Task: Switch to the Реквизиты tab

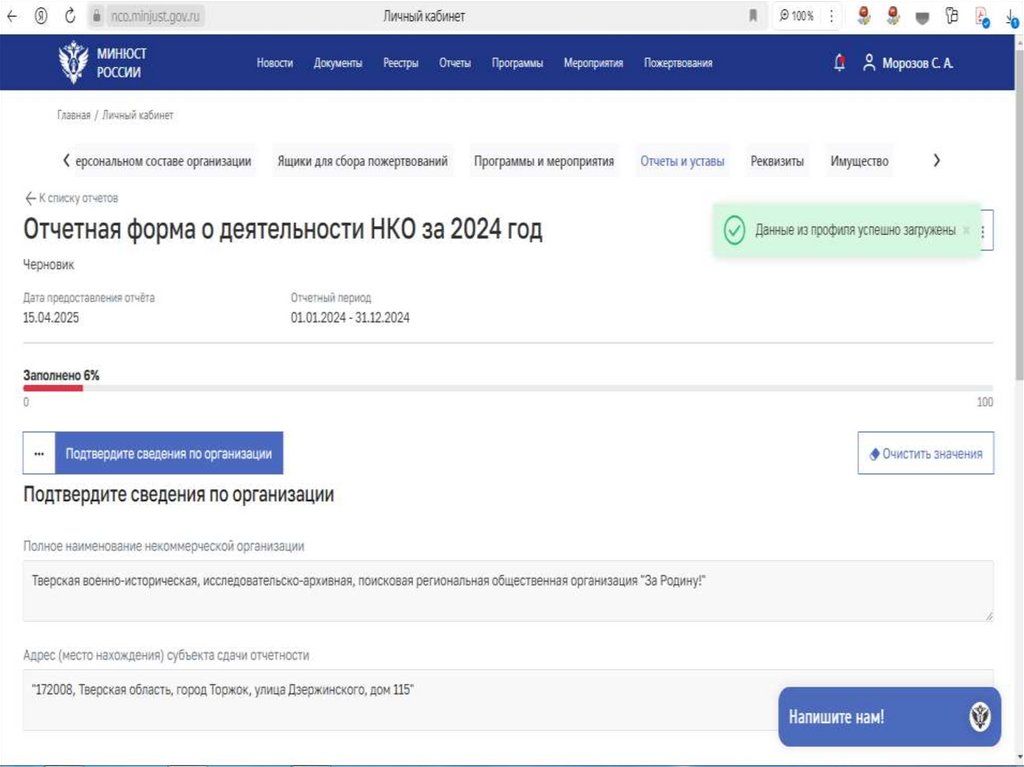Action: tap(777, 161)
